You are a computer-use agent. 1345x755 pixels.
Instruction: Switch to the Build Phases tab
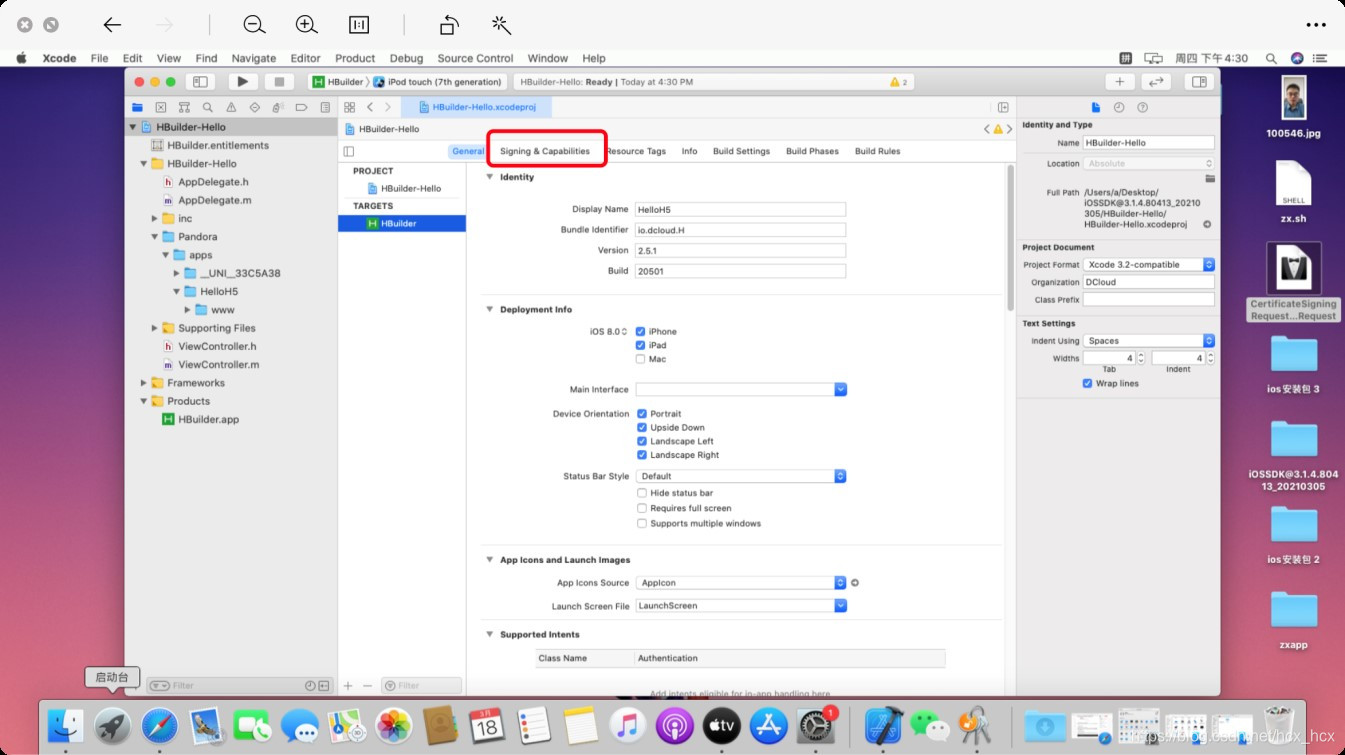(812, 151)
